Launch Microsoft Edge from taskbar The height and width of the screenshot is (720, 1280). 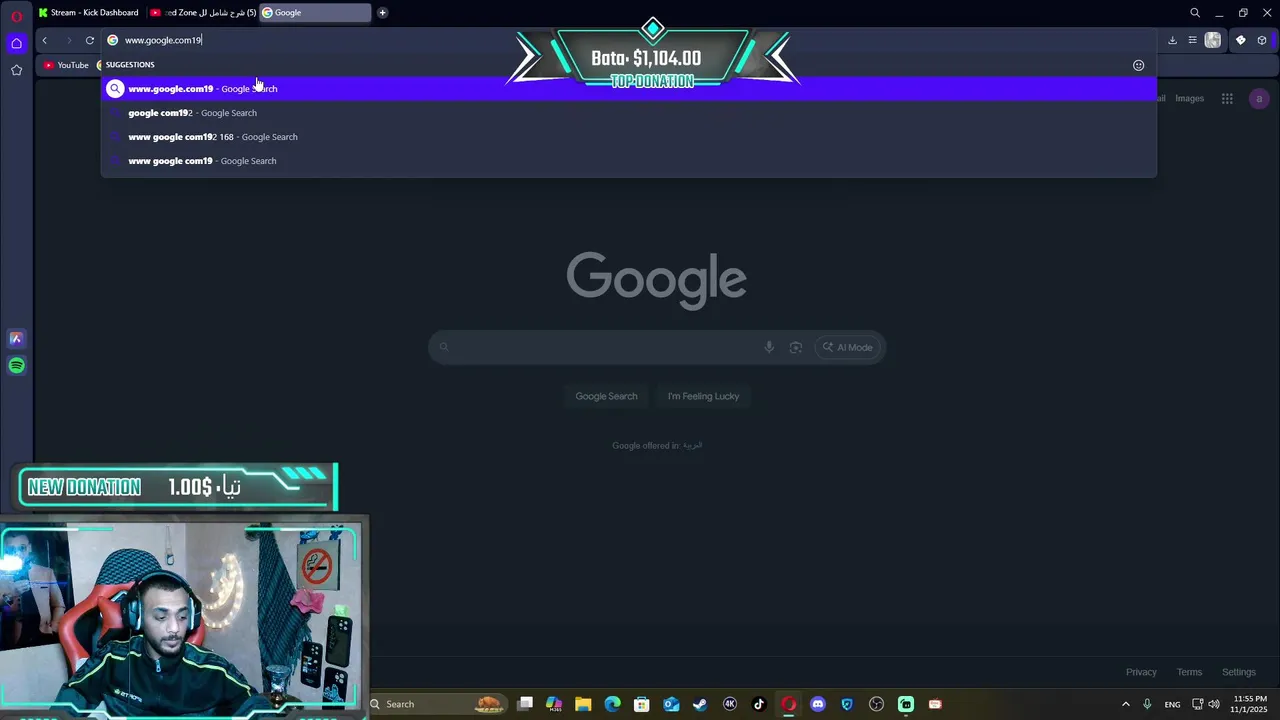click(612, 704)
